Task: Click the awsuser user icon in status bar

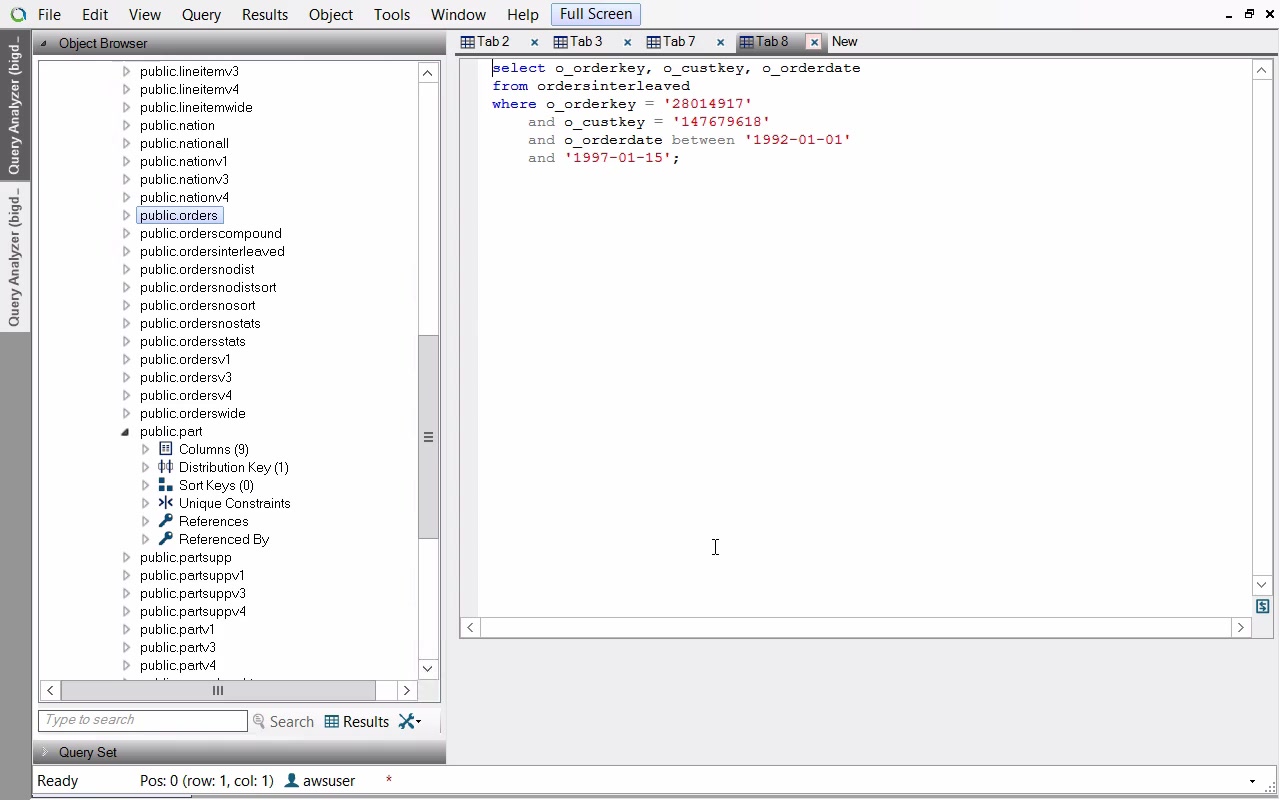Action: pos(291,780)
